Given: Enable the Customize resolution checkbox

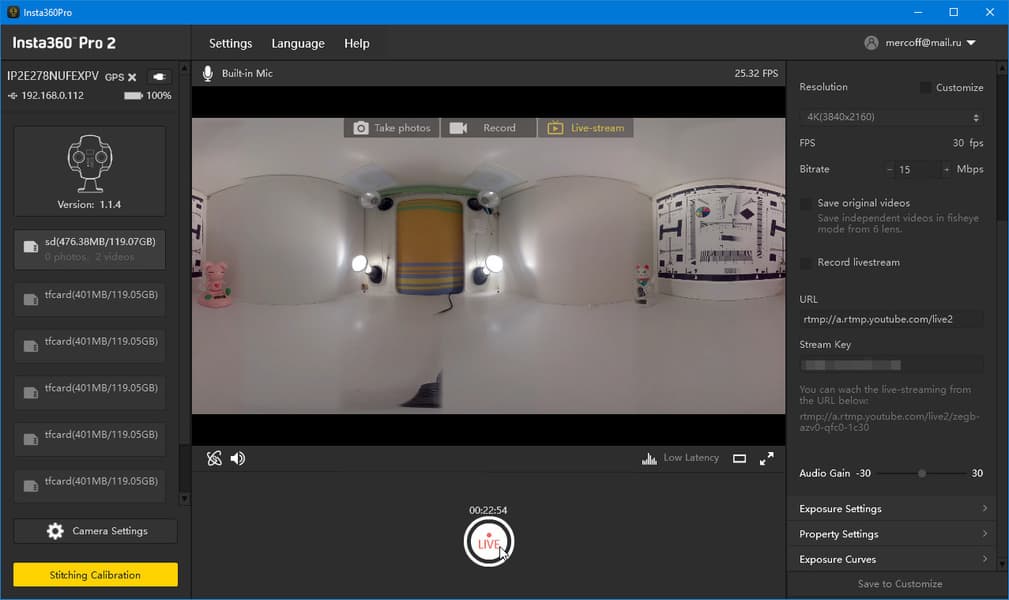Looking at the screenshot, I should pyautogui.click(x=926, y=88).
